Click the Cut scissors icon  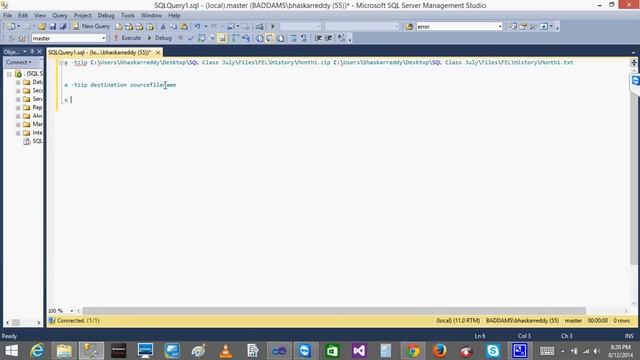(x=163, y=27)
